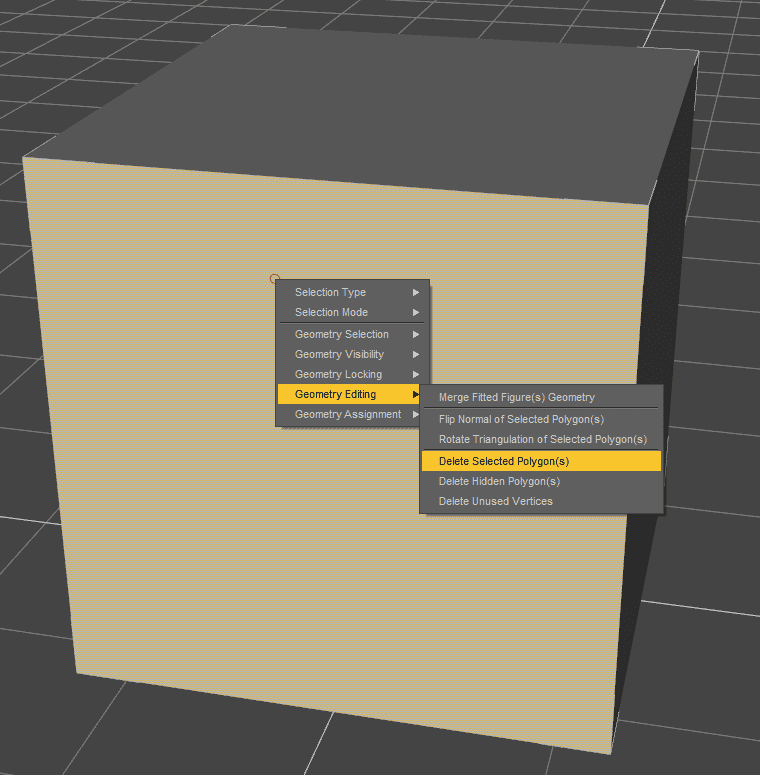Screen dimensions: 760x775
Task: Open the Geometry Assignment submenu
Action: pos(349,414)
